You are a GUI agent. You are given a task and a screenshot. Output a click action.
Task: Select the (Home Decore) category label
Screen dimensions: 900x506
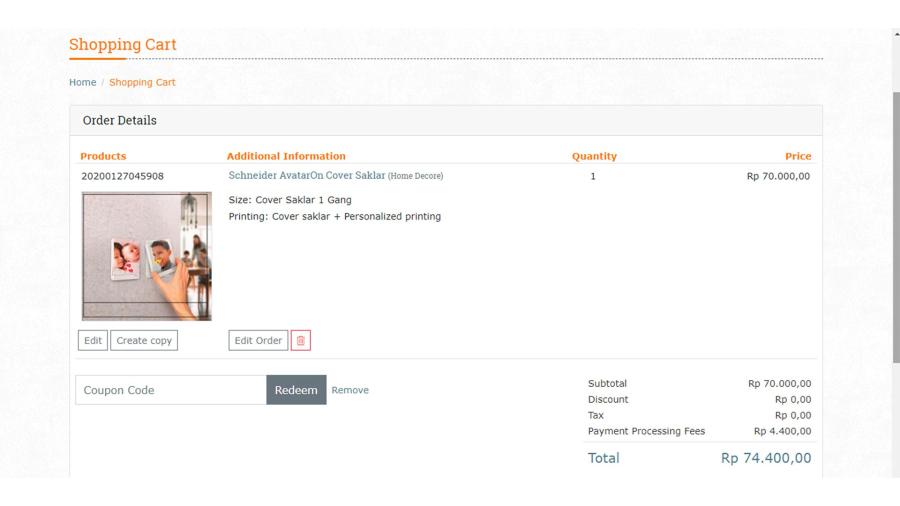click(416, 176)
